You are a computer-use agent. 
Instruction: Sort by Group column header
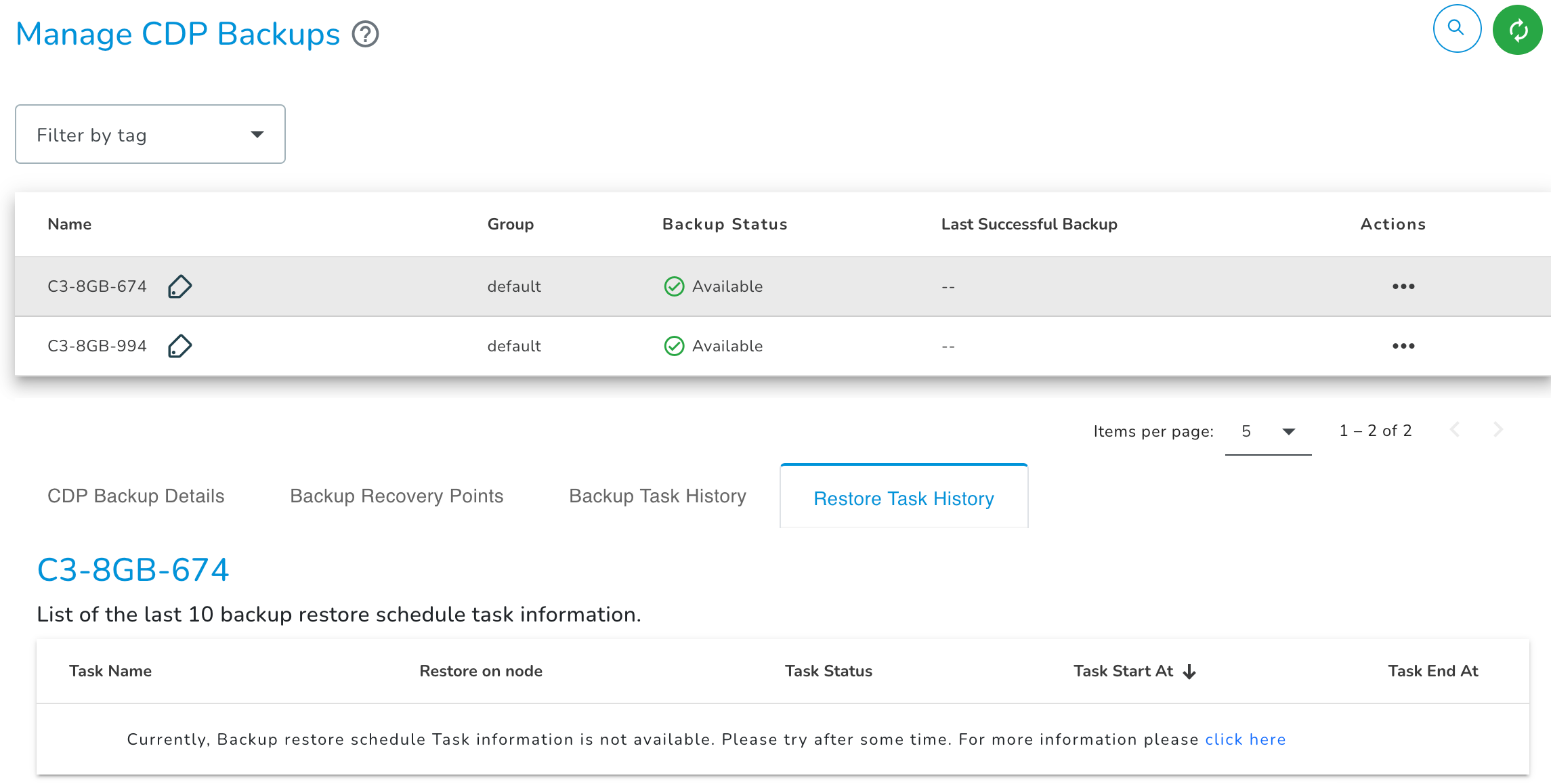(x=510, y=224)
